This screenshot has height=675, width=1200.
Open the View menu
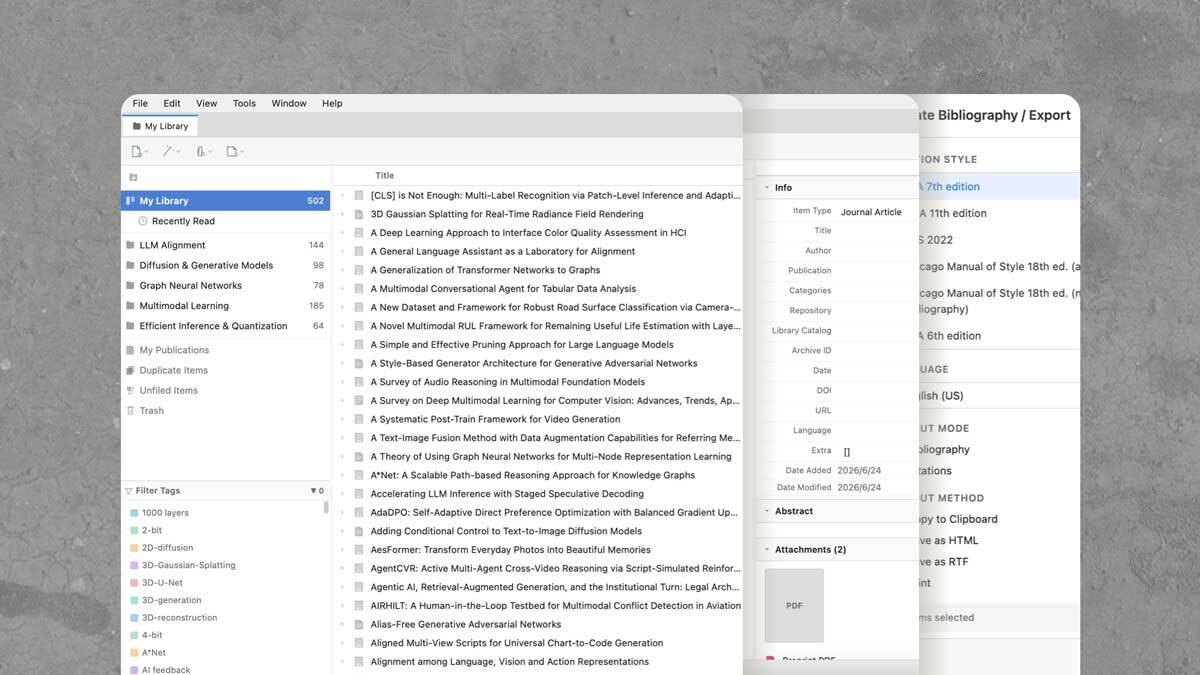[x=207, y=103]
